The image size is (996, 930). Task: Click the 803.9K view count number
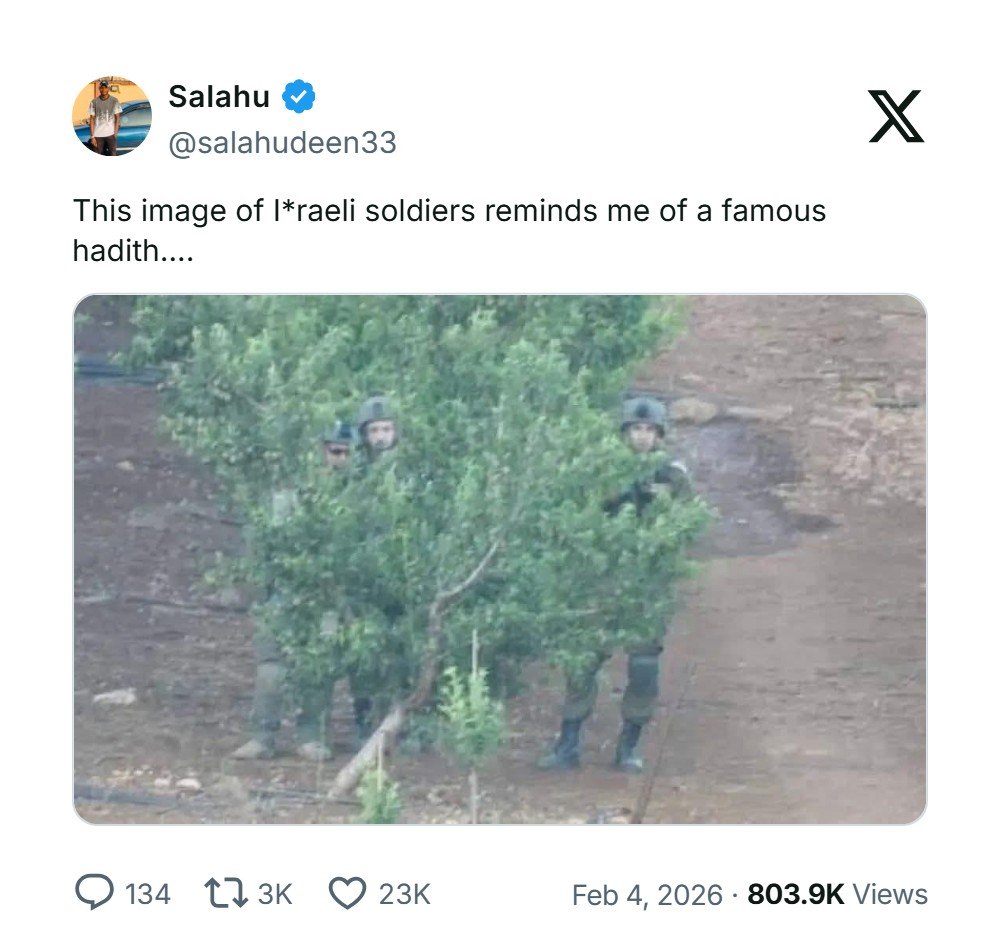point(795,895)
